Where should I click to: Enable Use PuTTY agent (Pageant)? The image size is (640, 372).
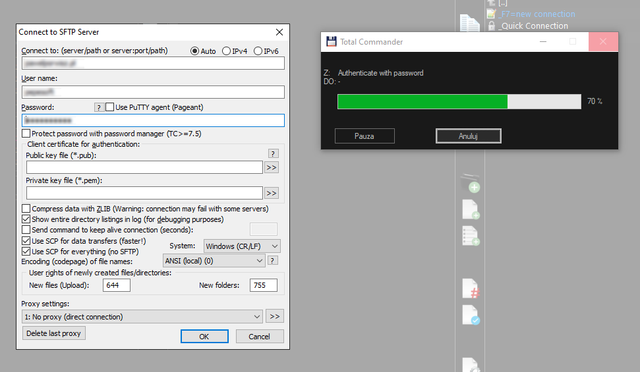point(109,107)
